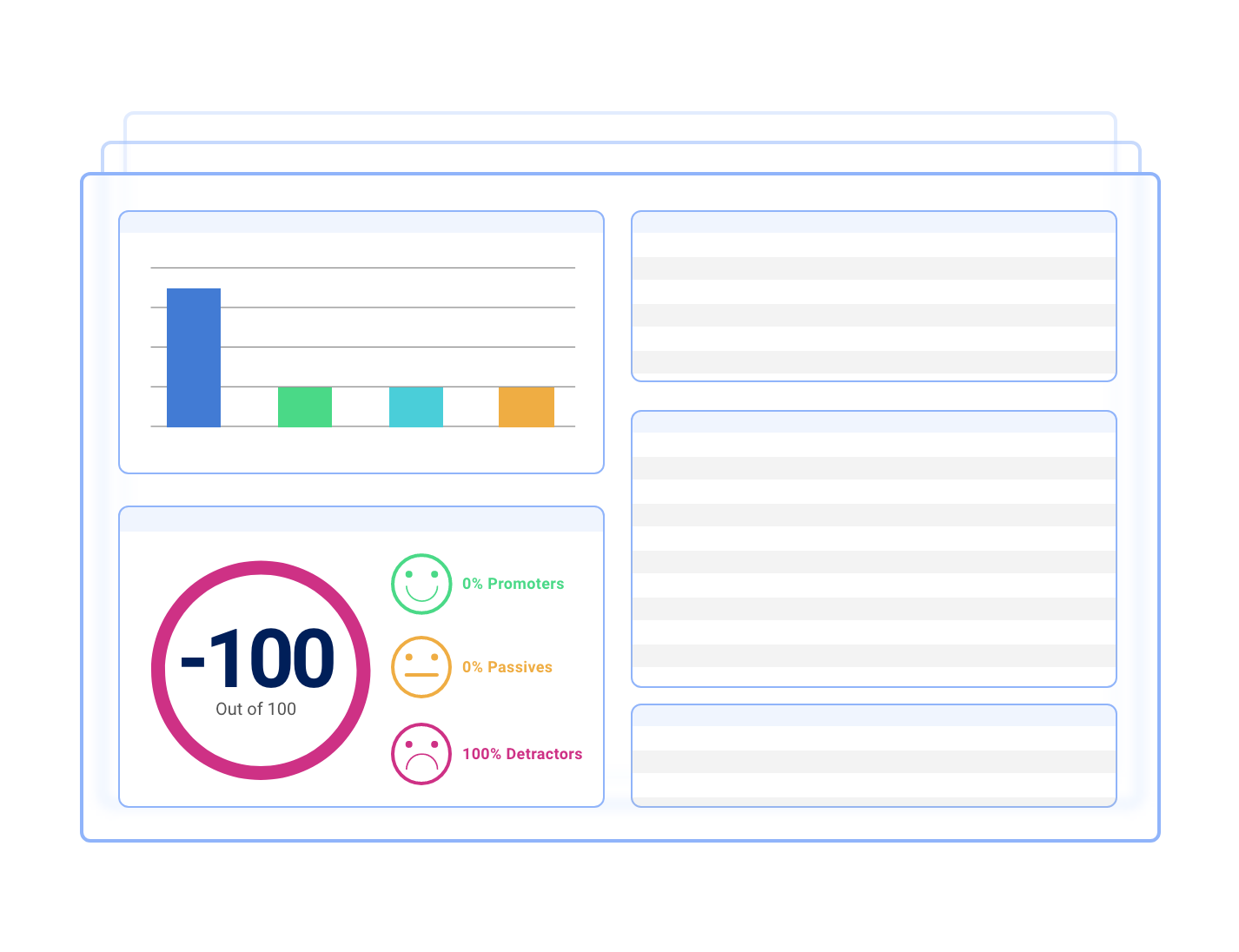Click the green Promoters smiley icon
1239x952 pixels.
(421, 584)
